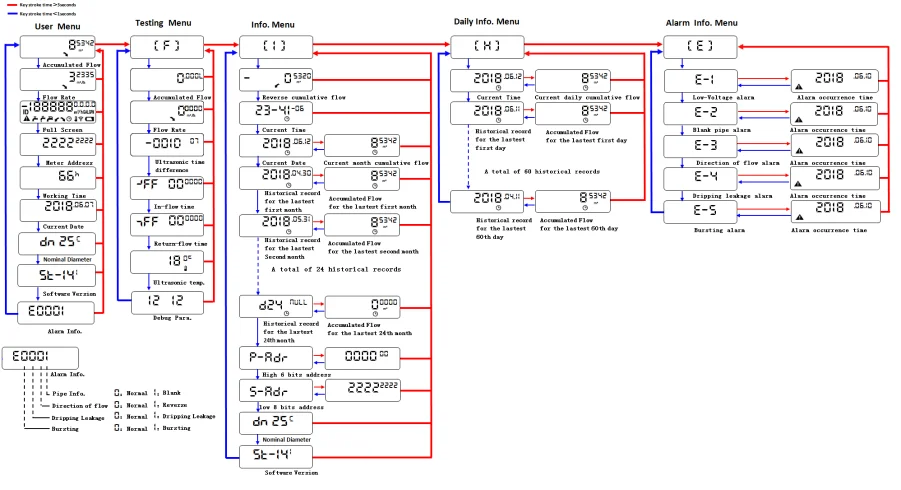Viewport: 901px width, 490px height.
Task: Click the "Daily Info. Menu" heading
Action: click(487, 21)
